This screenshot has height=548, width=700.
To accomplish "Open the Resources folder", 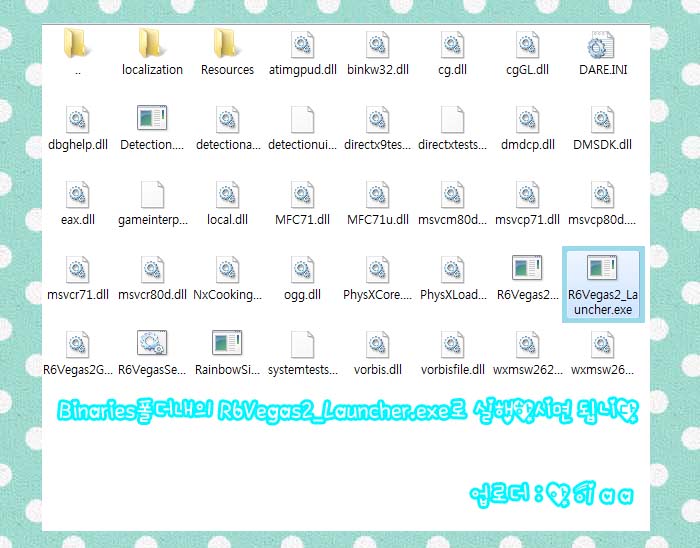I will tap(227, 44).
